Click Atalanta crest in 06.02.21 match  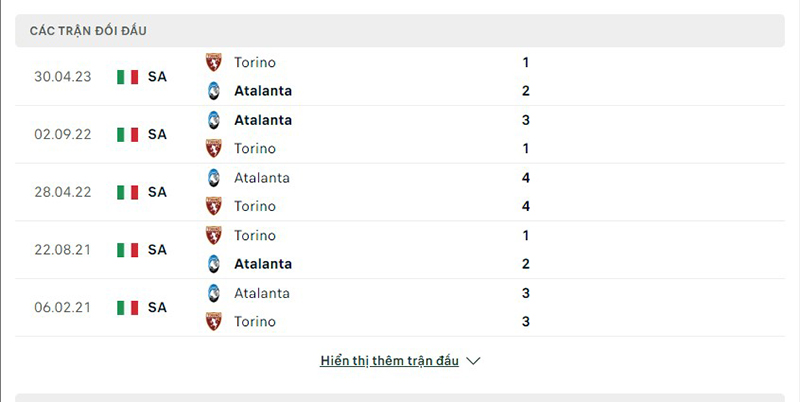click(213, 294)
